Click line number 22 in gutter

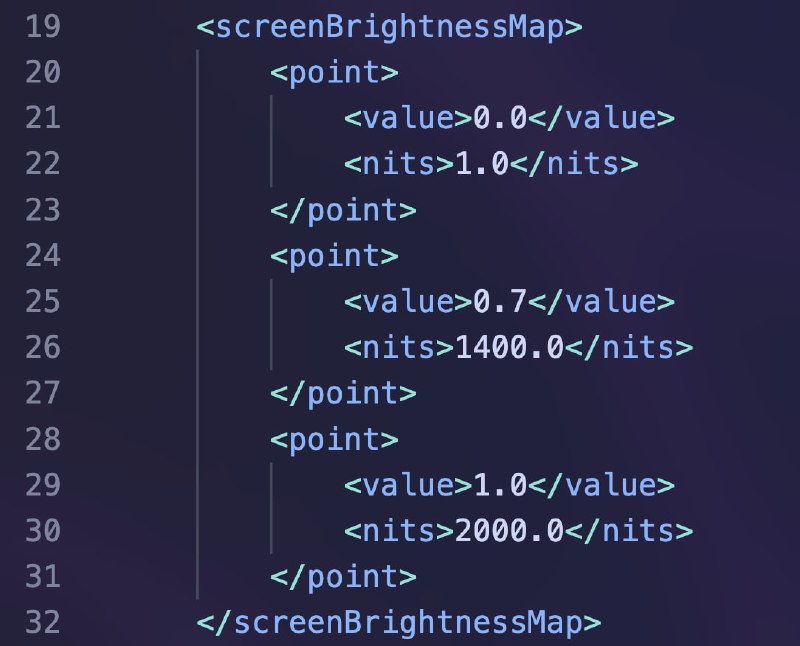coord(43,164)
